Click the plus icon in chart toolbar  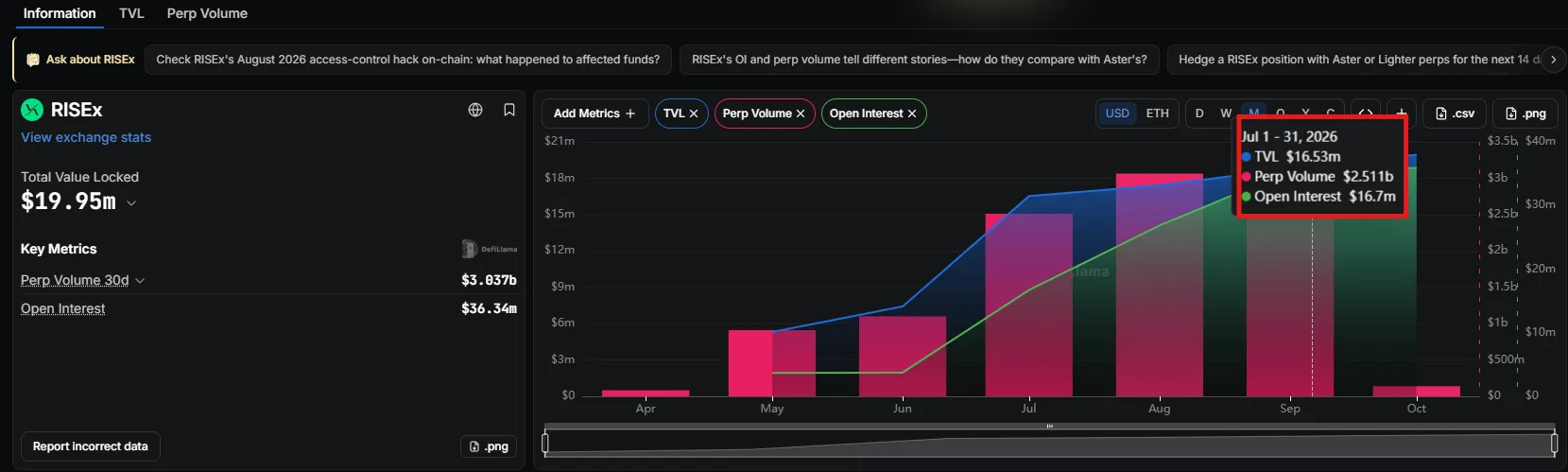pos(1402,114)
